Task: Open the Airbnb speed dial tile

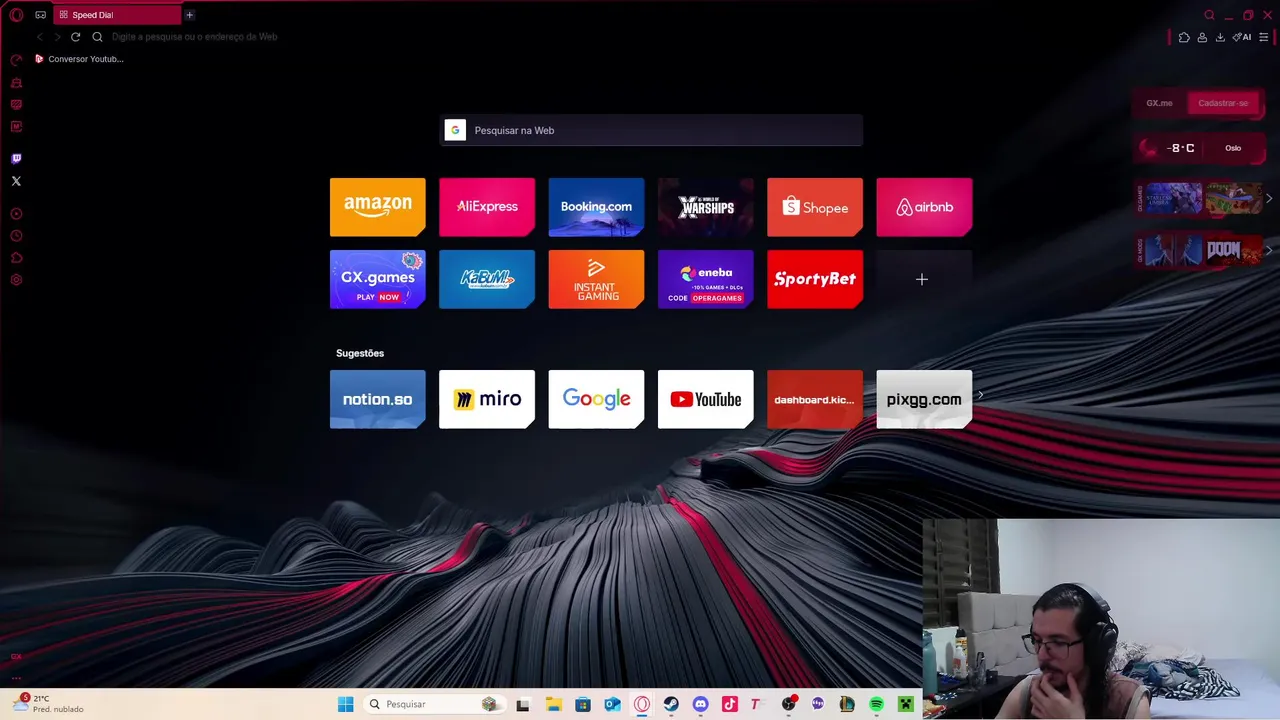Action: pos(924,207)
